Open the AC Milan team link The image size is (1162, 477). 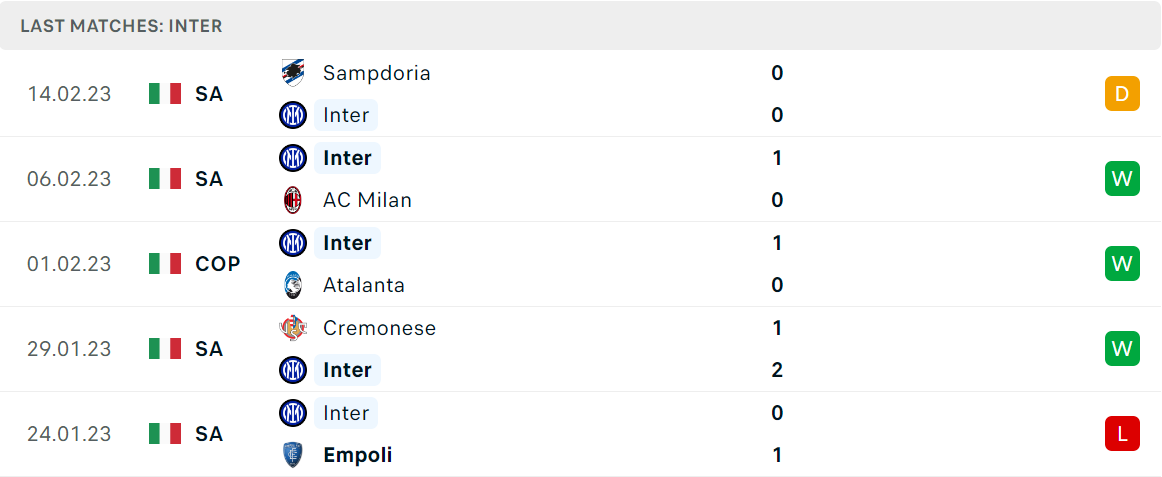(367, 200)
